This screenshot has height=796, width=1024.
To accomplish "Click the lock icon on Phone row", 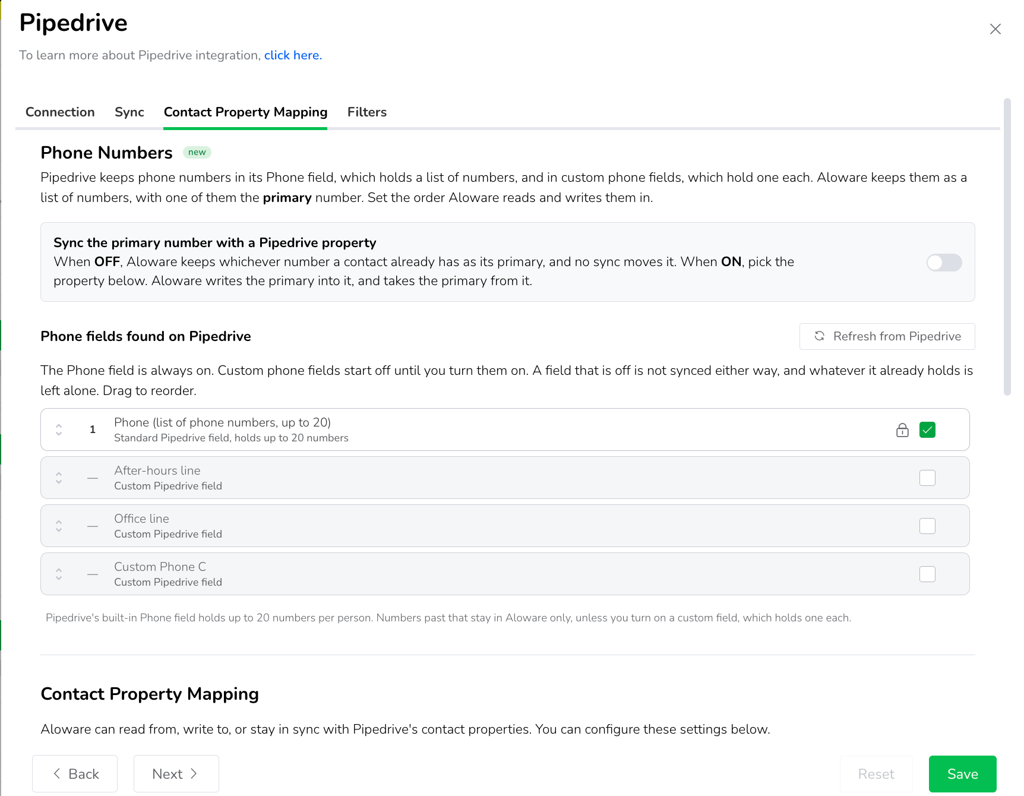I will (x=902, y=430).
